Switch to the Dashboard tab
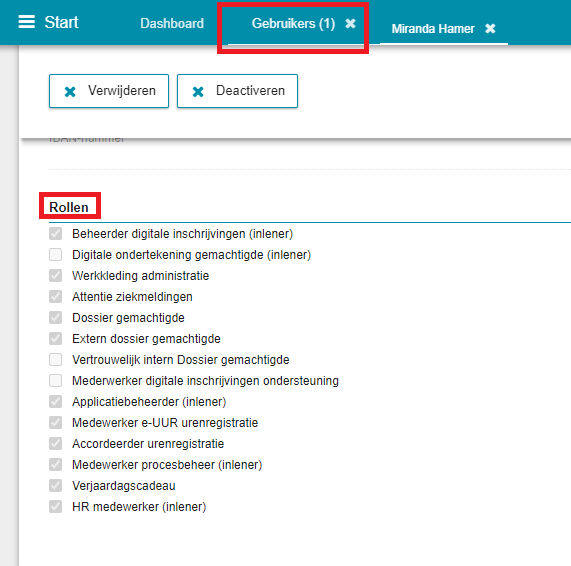Image resolution: width=571 pixels, height=566 pixels. pyautogui.click(x=172, y=23)
